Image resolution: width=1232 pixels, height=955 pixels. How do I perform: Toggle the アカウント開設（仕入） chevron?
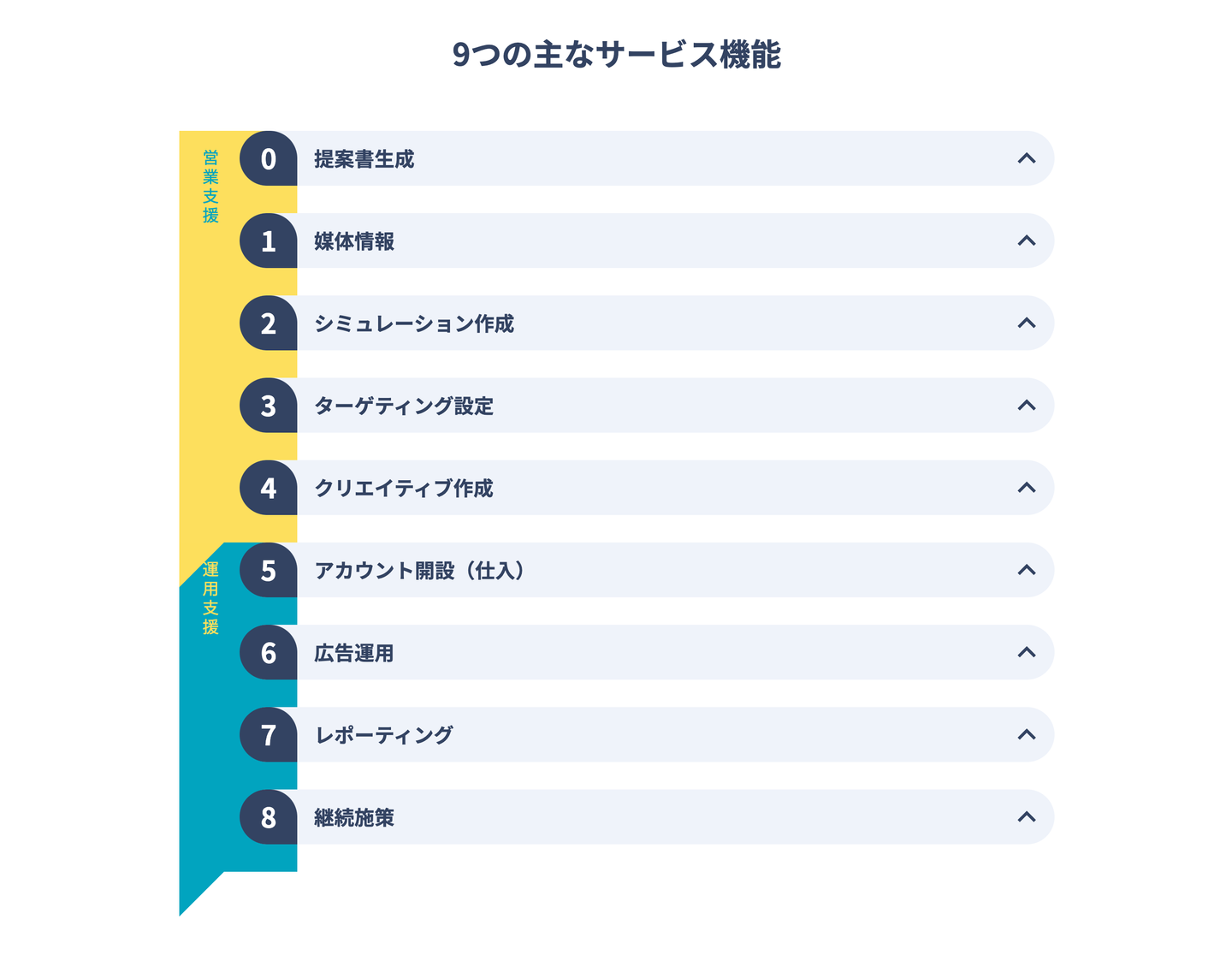click(x=1027, y=570)
